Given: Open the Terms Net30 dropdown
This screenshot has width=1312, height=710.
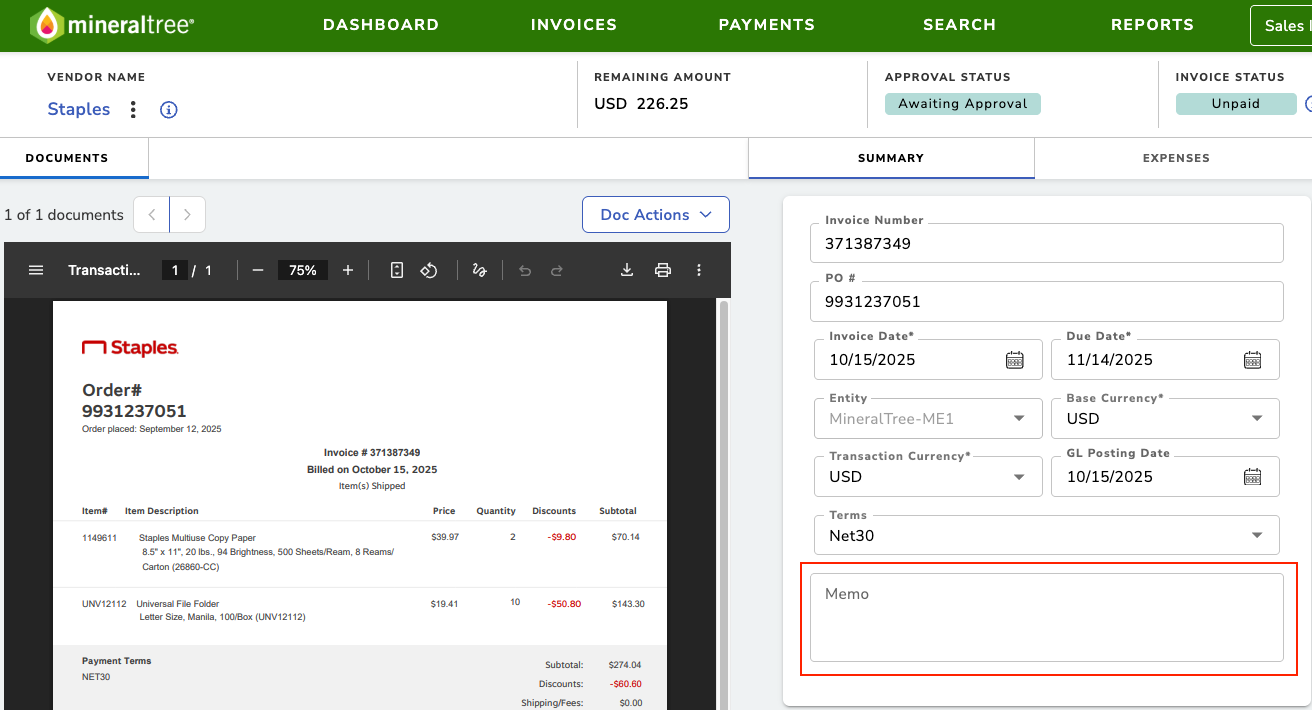Looking at the screenshot, I should 1047,535.
